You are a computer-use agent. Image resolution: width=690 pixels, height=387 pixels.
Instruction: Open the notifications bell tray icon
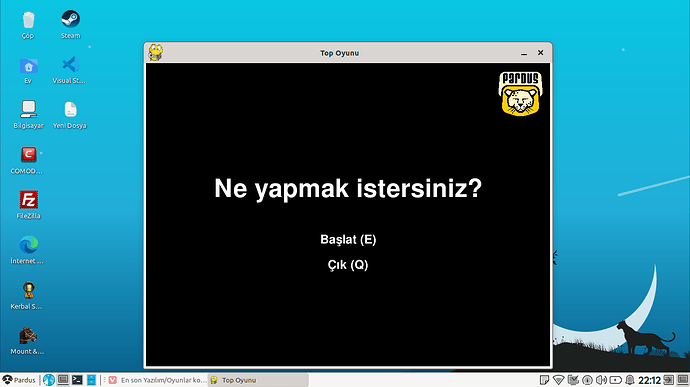point(630,380)
